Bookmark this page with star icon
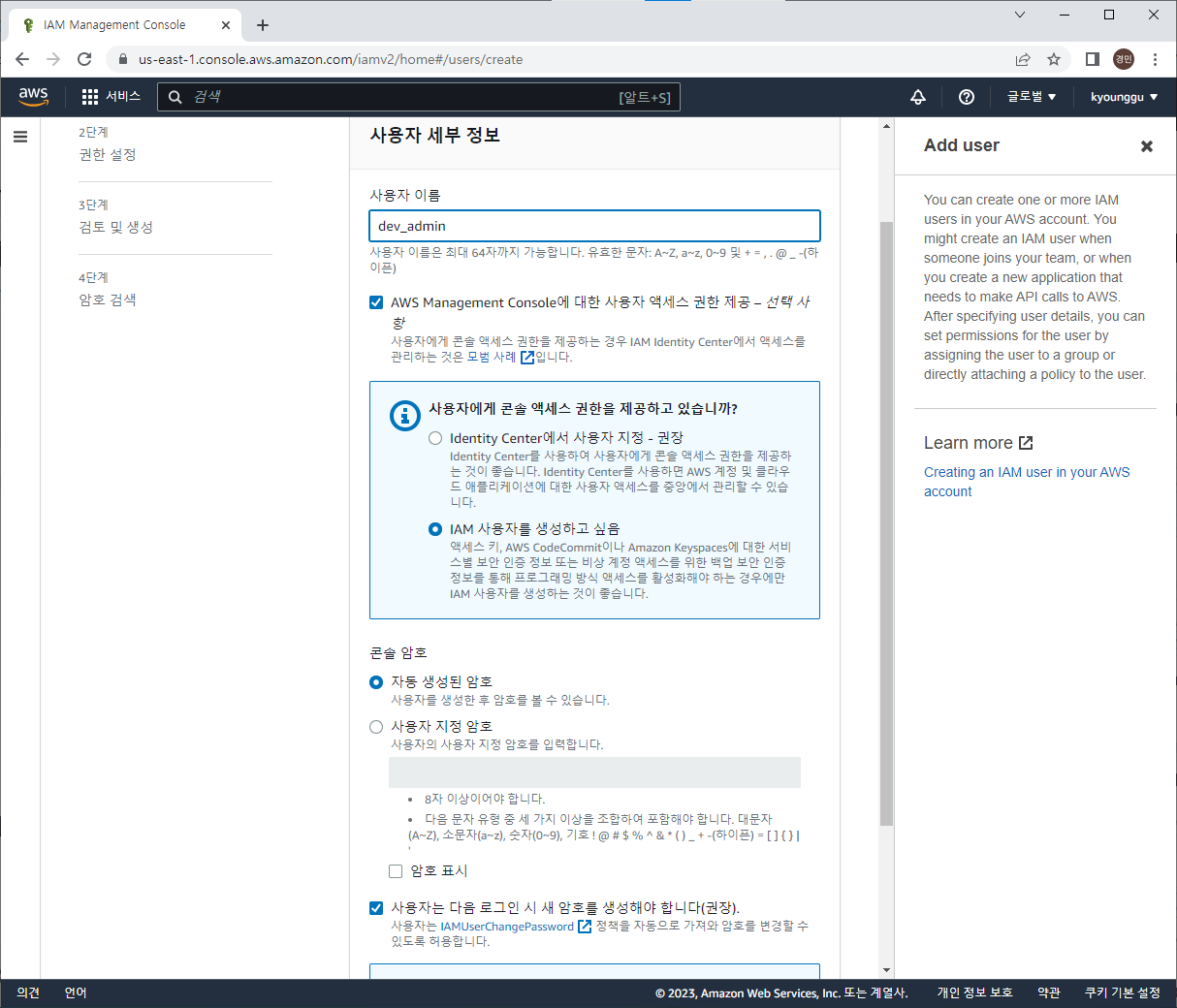Viewport: 1177px width, 1008px height. point(1054,59)
